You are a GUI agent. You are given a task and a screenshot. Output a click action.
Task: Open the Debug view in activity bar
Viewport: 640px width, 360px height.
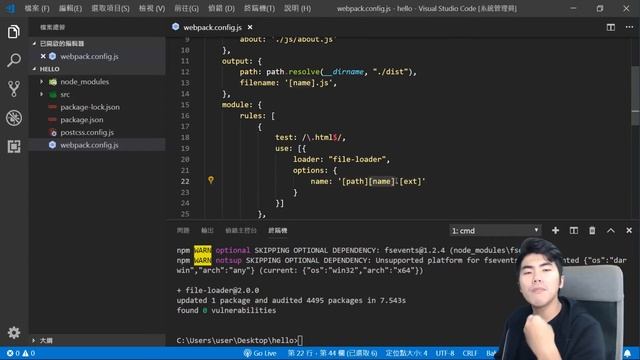[13, 118]
